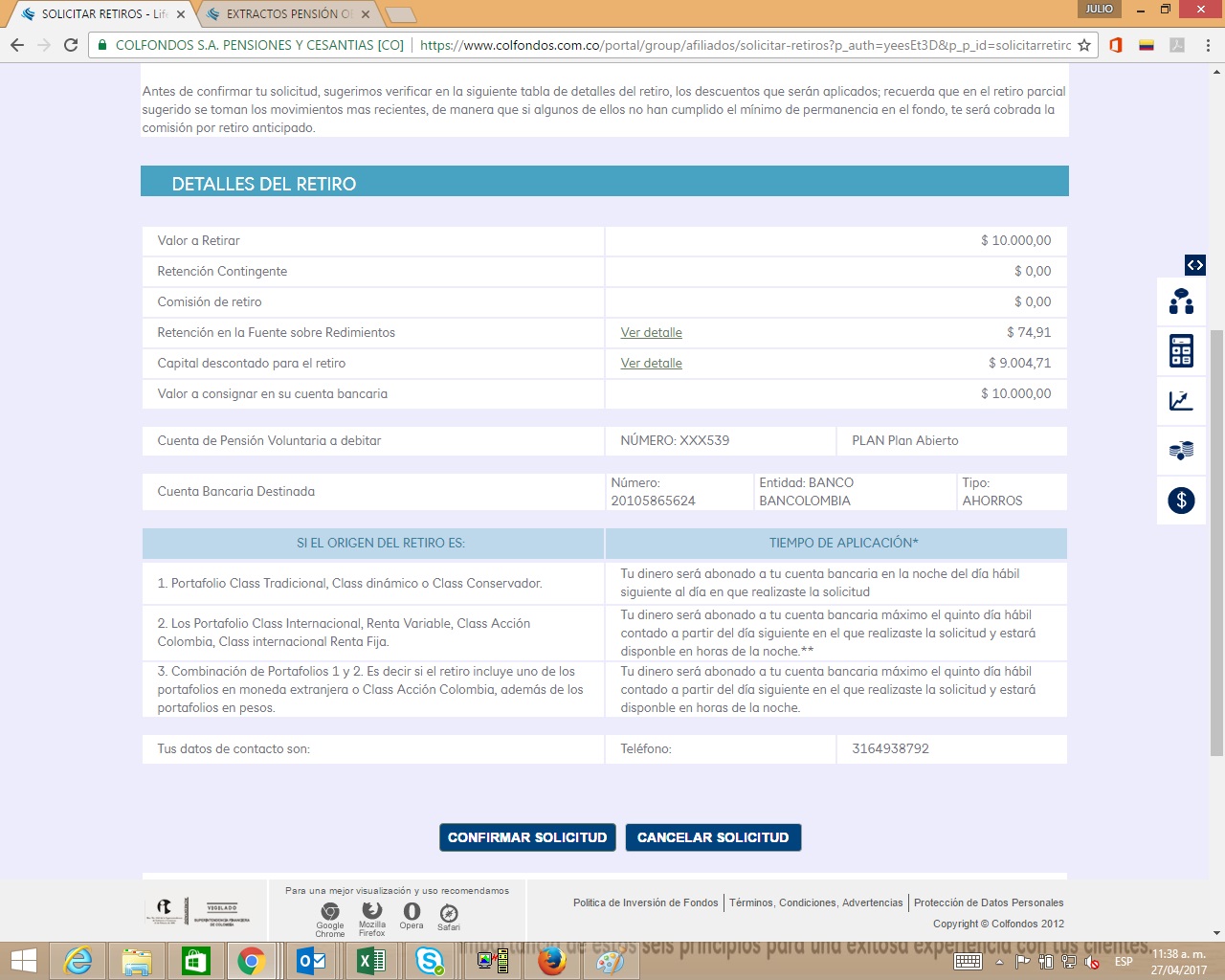Click the Office extension icon in toolbar
Image resolution: width=1225 pixels, height=980 pixels.
point(1116,45)
